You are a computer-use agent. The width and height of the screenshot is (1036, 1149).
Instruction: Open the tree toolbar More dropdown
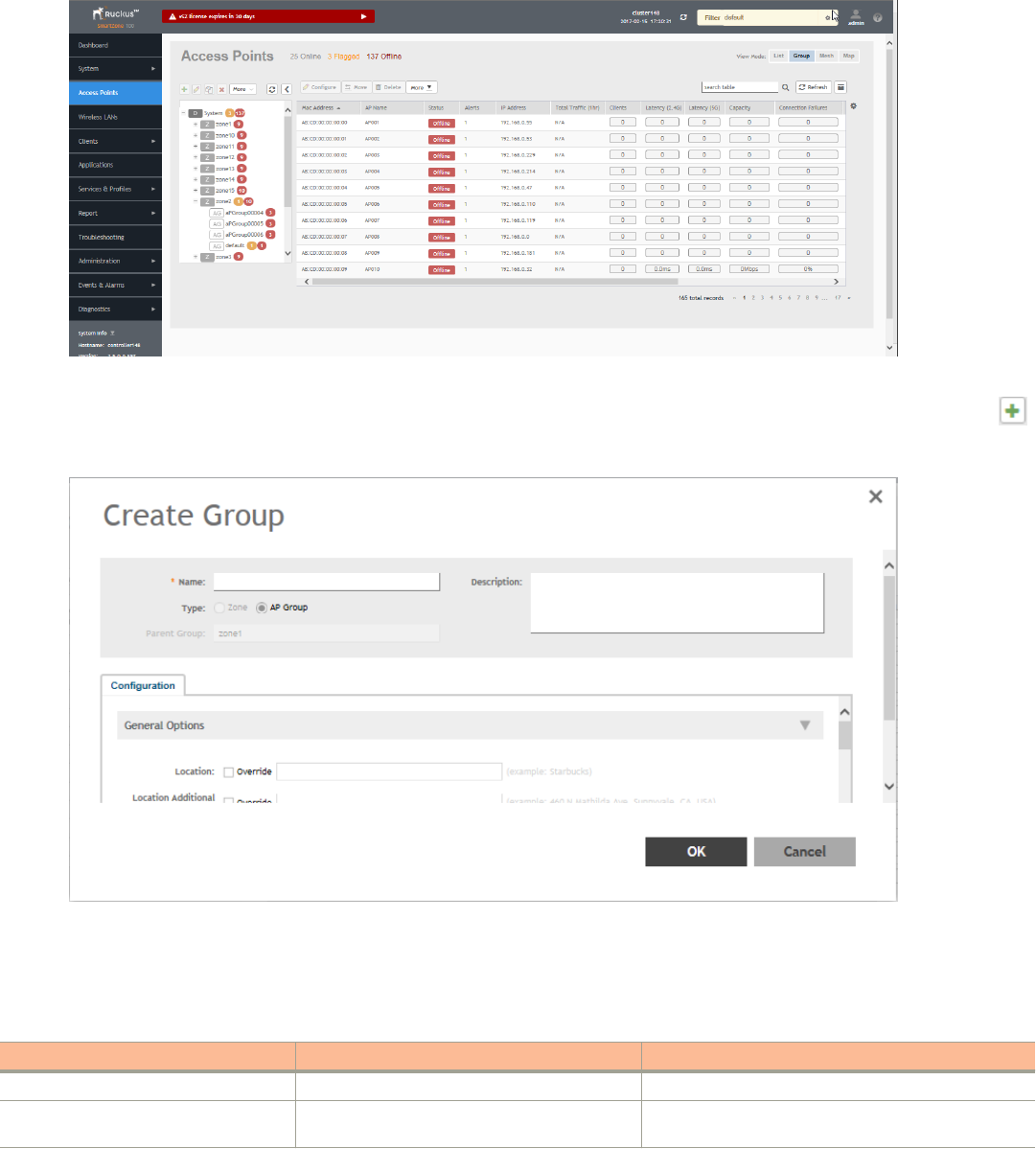point(242,89)
